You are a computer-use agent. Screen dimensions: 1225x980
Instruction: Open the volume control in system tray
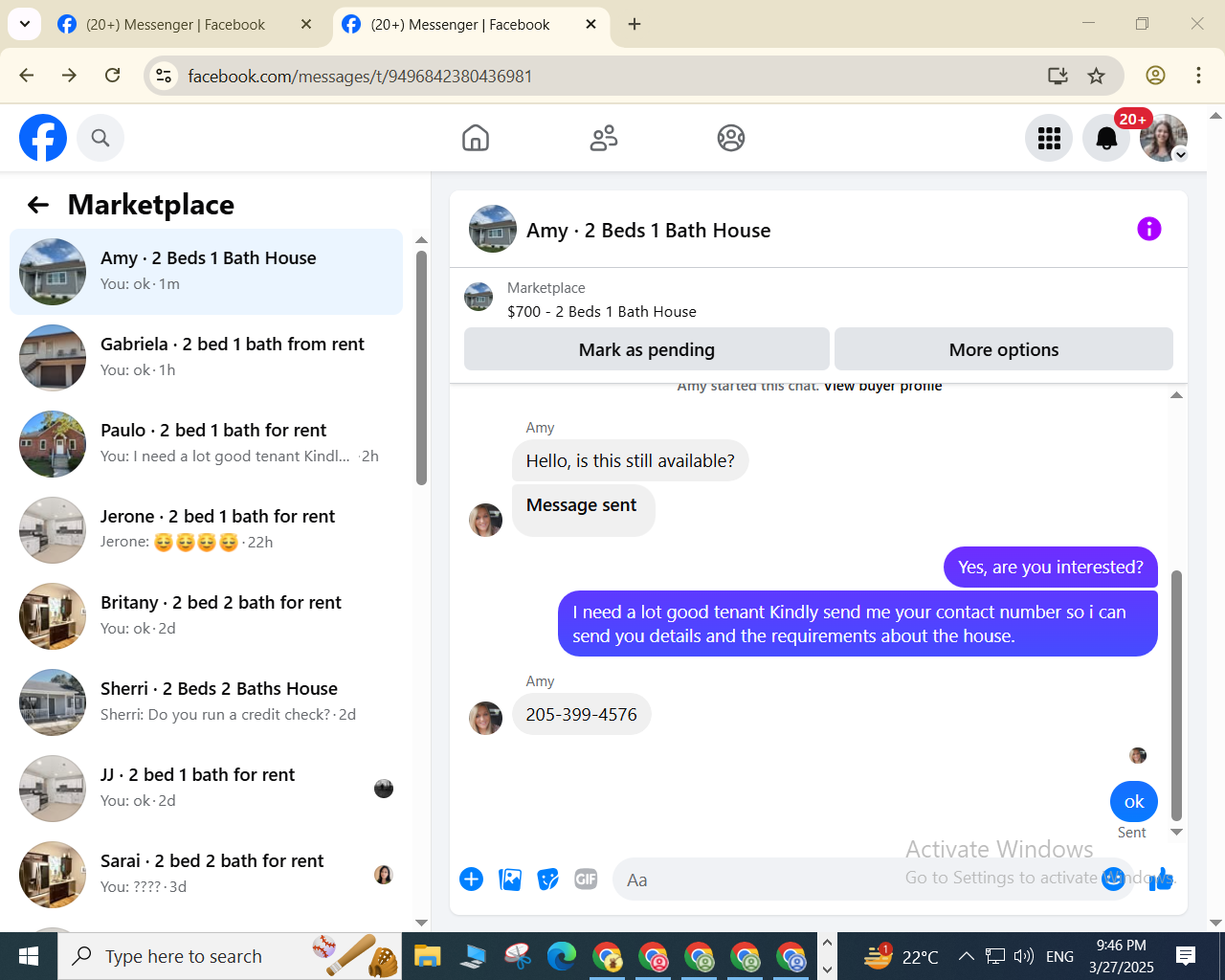(1023, 956)
